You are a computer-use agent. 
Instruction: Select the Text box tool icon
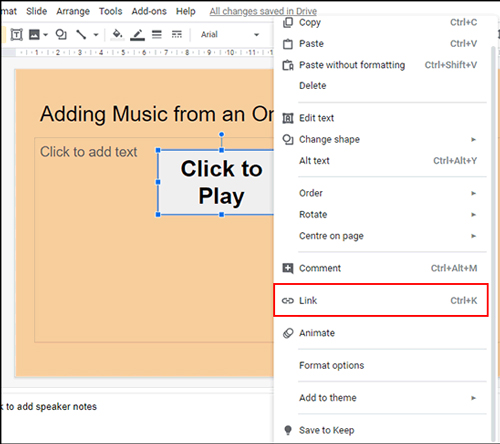(x=16, y=34)
